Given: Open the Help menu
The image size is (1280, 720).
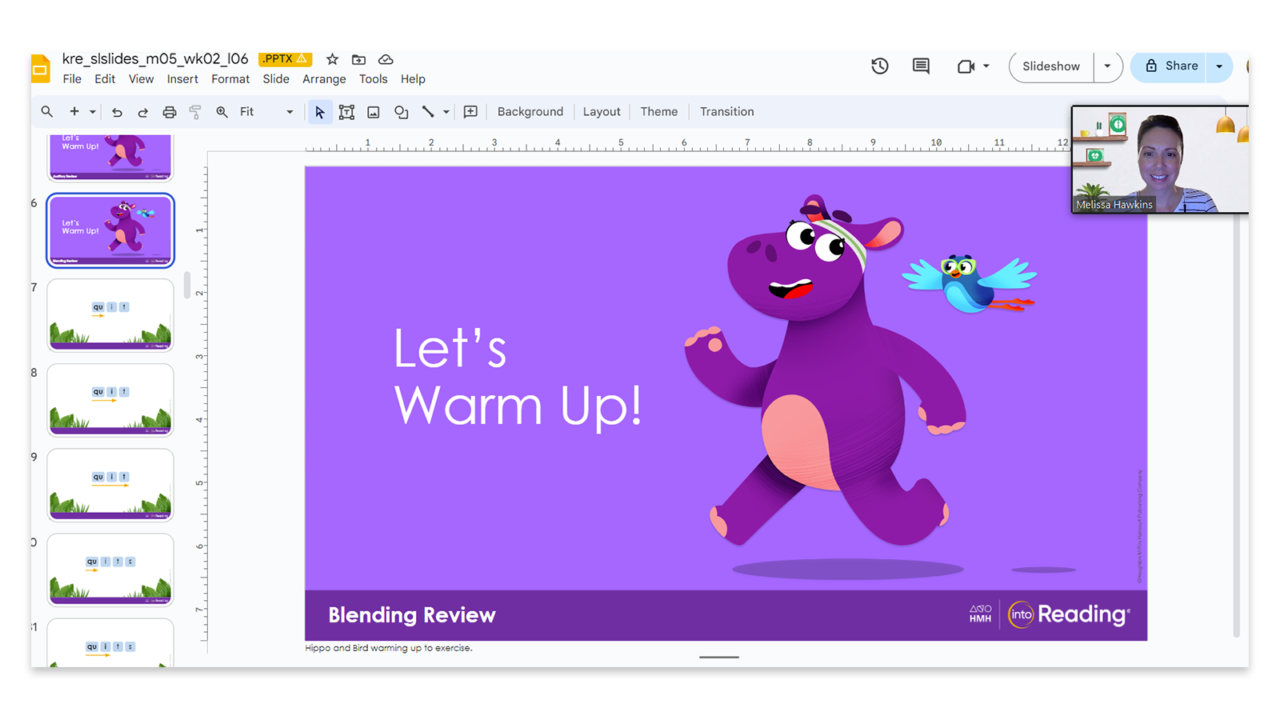Looking at the screenshot, I should click(x=413, y=79).
